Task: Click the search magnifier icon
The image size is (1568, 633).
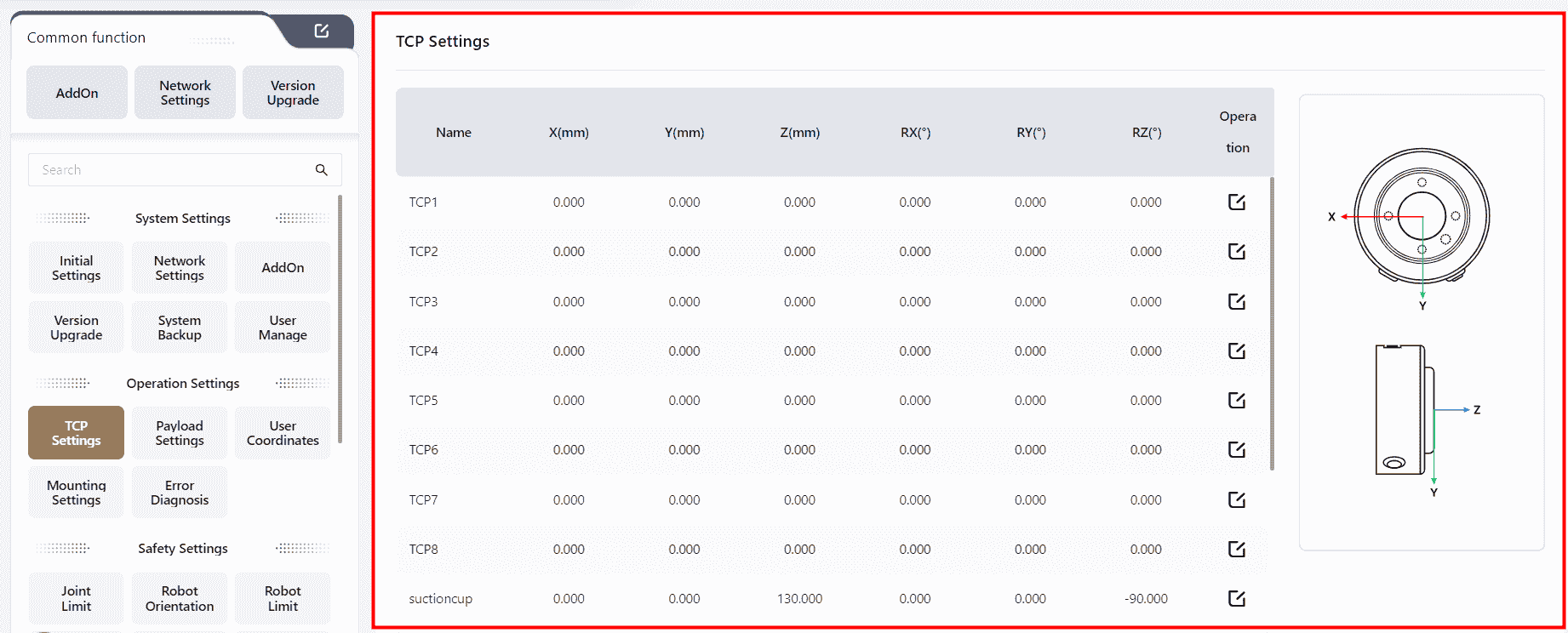Action: tap(321, 170)
